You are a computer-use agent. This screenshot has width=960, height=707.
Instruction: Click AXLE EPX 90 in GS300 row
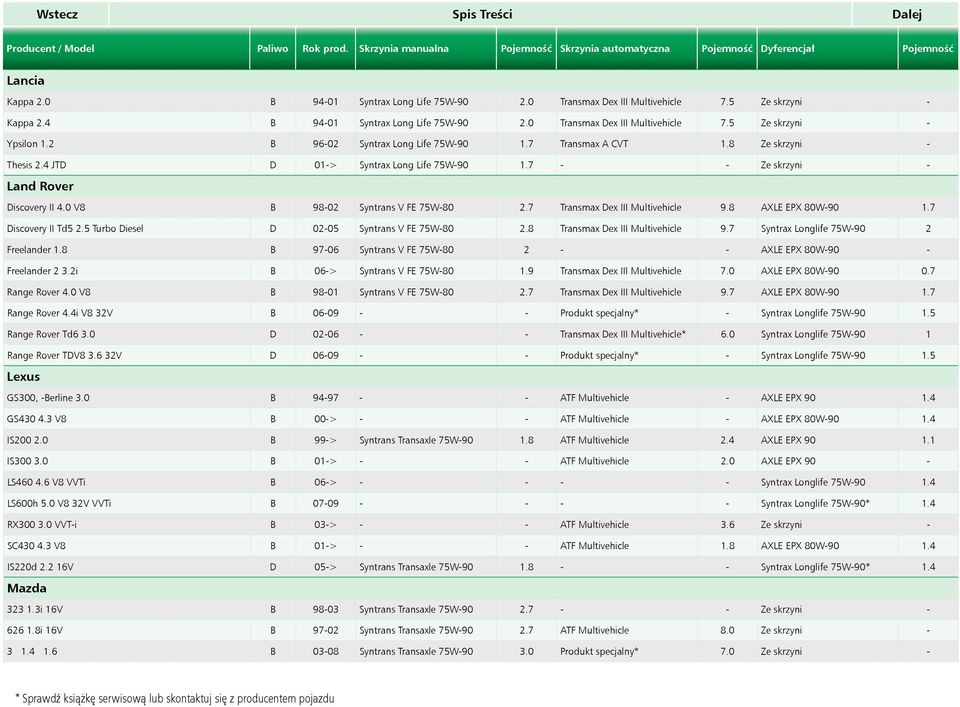click(x=788, y=397)
